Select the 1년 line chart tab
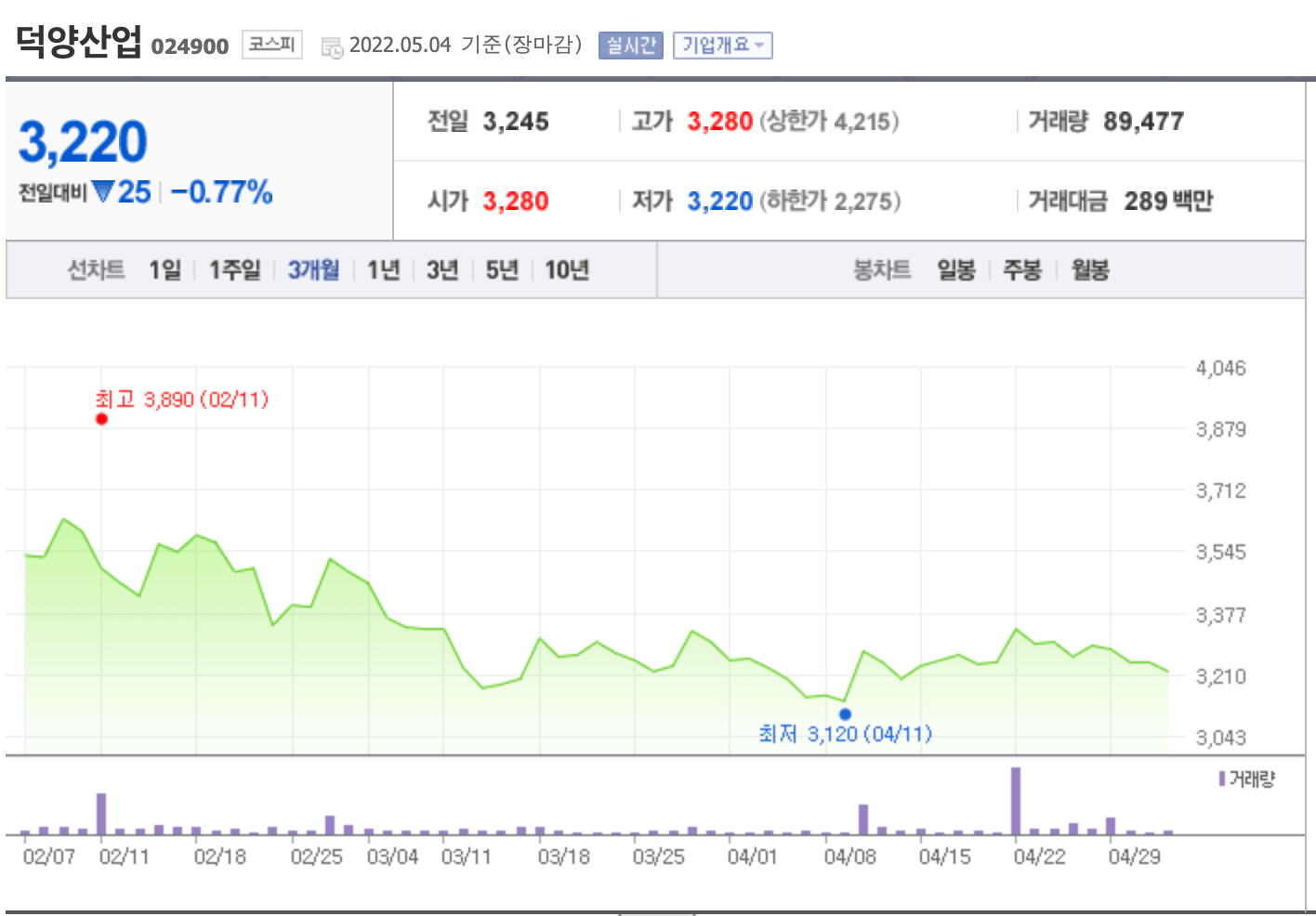 (x=383, y=270)
